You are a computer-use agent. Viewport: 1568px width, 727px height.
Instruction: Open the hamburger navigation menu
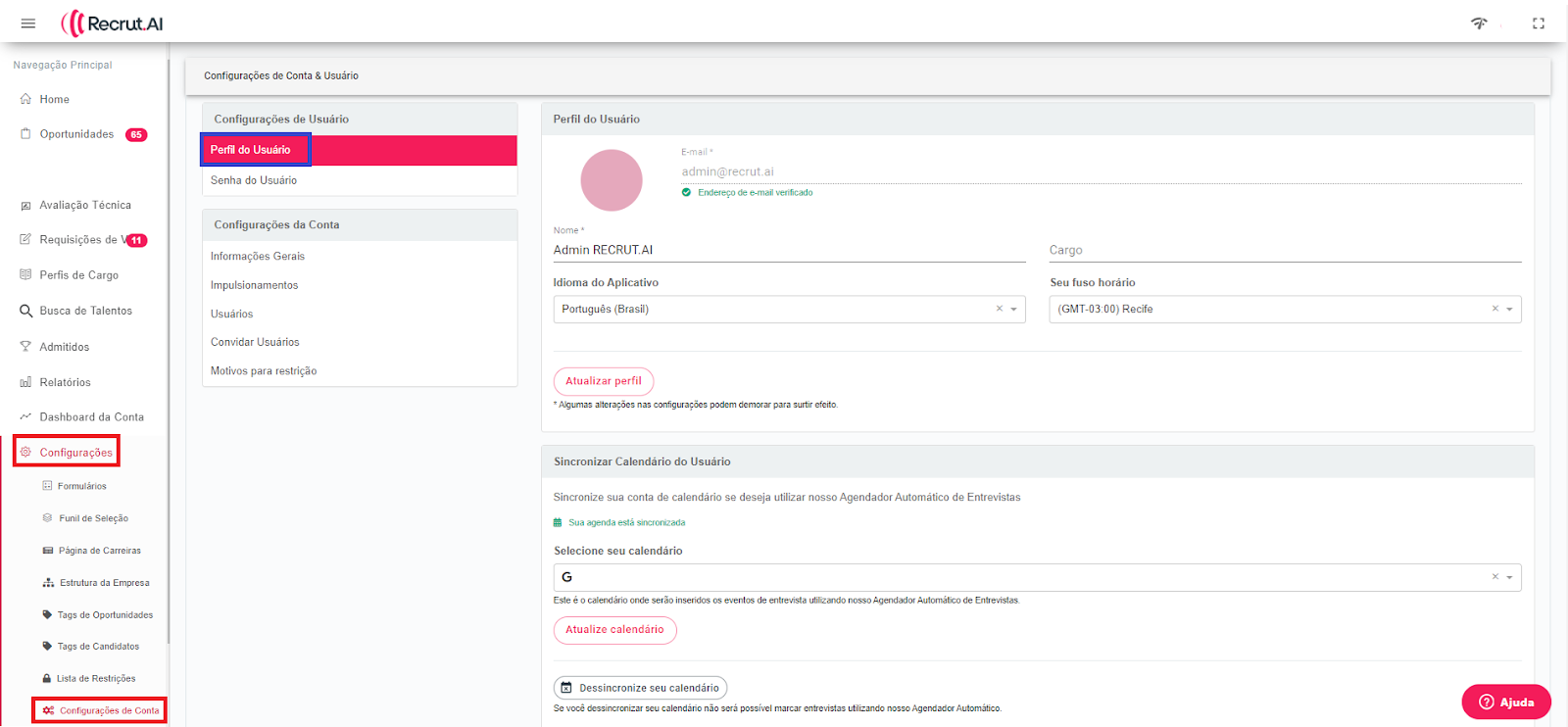[x=28, y=24]
